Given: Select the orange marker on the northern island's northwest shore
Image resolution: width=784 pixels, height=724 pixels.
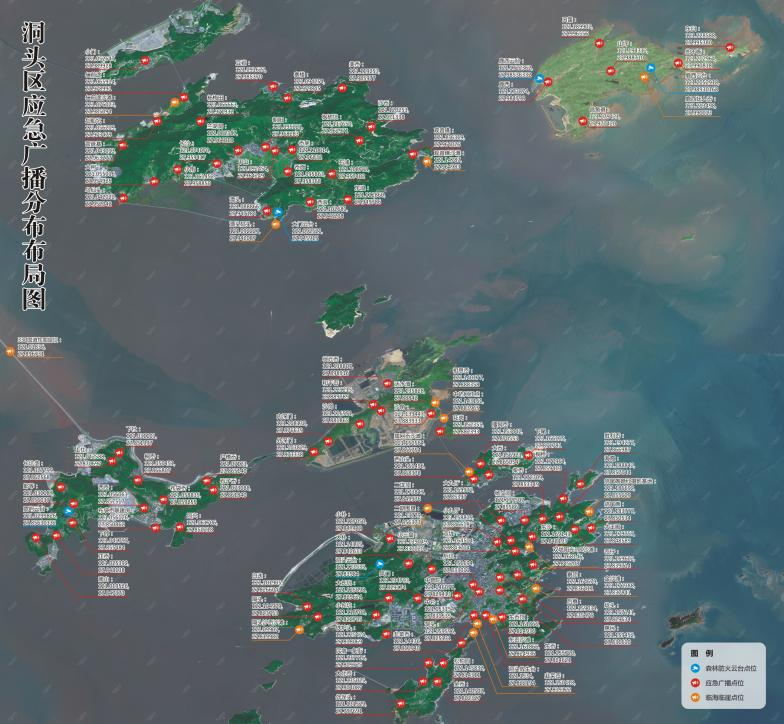Looking at the screenshot, I should pyautogui.click(x=174, y=102).
